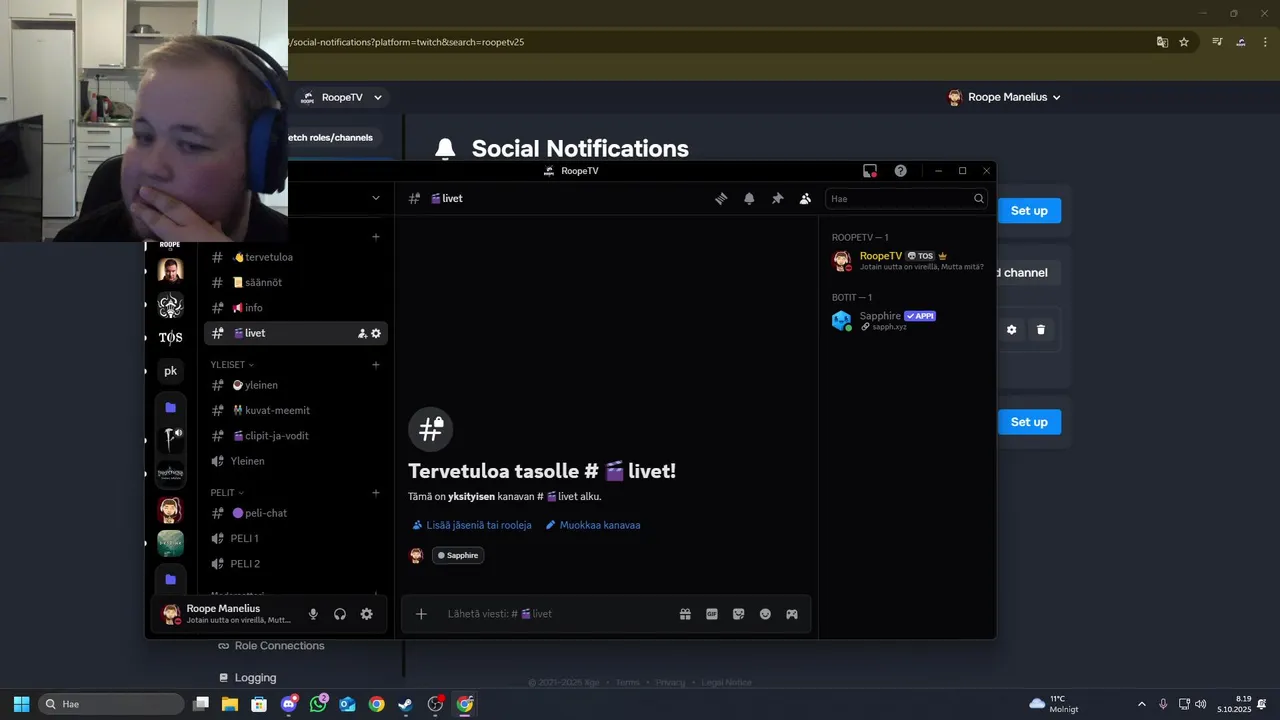Collapse the YLEISET category
The image size is (1280, 720).
pos(232,365)
